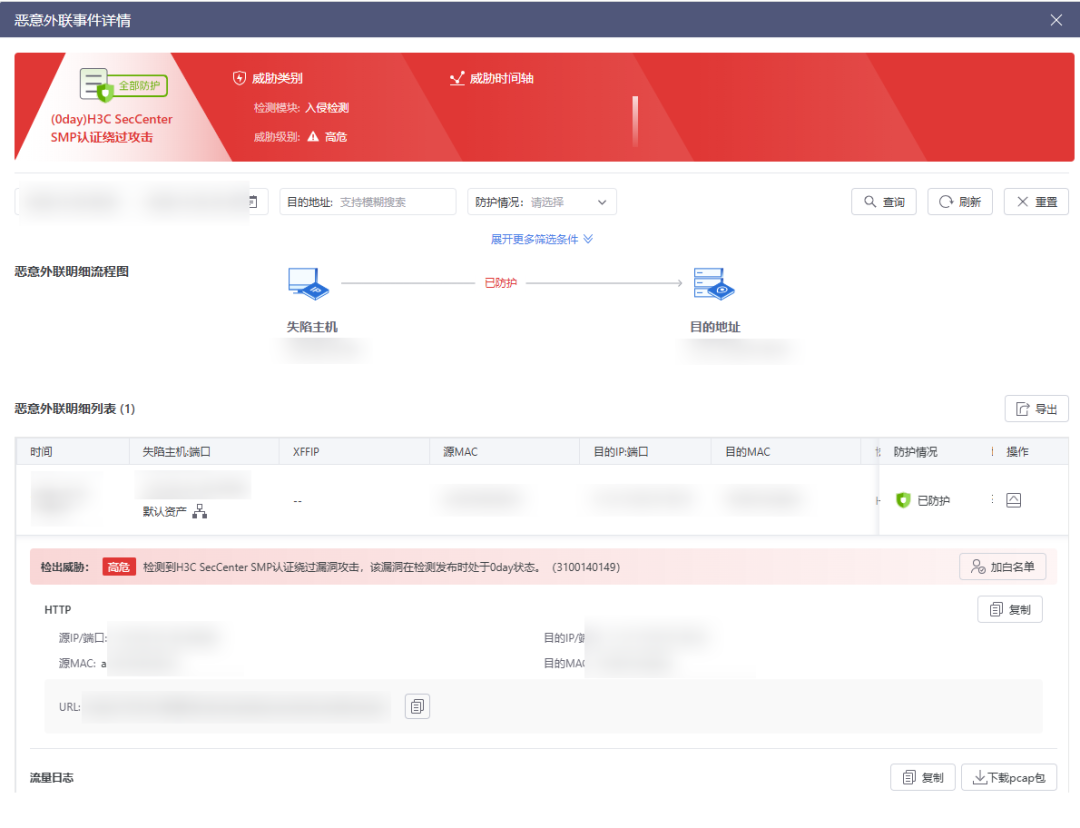Click the 加白名单 whitelist button
Viewport: 1080px width, 828px height.
(x=1002, y=567)
